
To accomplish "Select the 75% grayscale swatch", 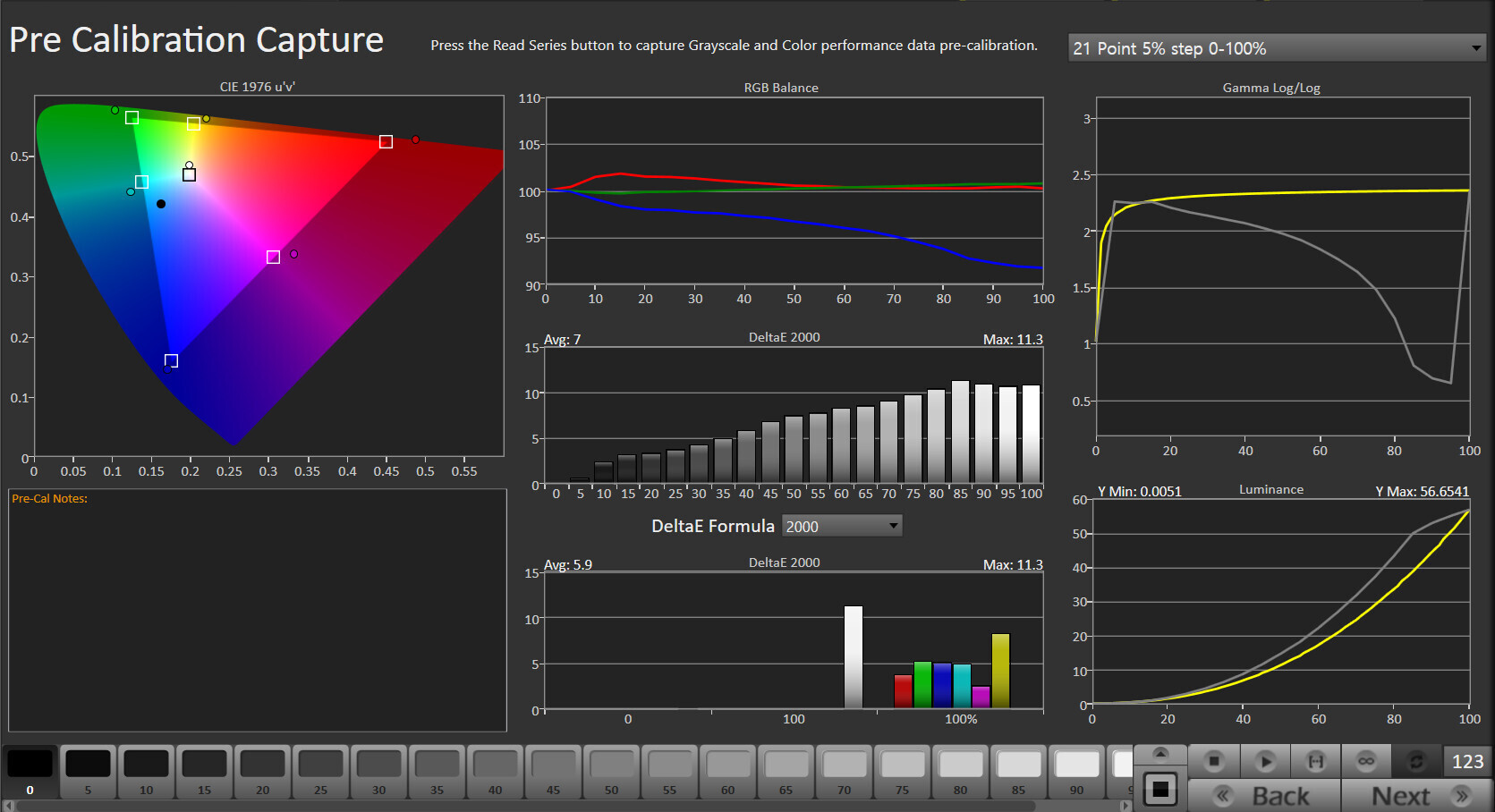I will point(902,771).
